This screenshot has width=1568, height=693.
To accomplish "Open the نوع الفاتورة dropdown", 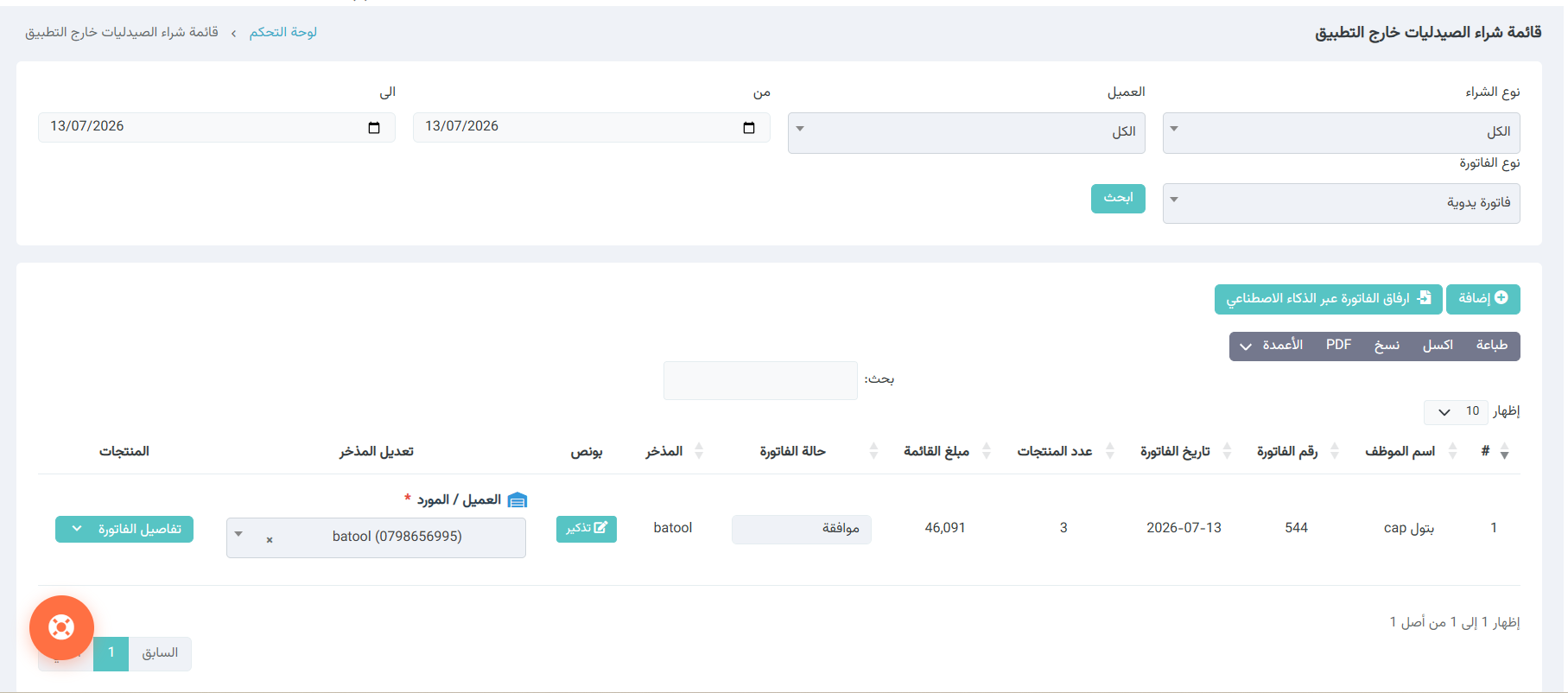I will (x=1341, y=203).
